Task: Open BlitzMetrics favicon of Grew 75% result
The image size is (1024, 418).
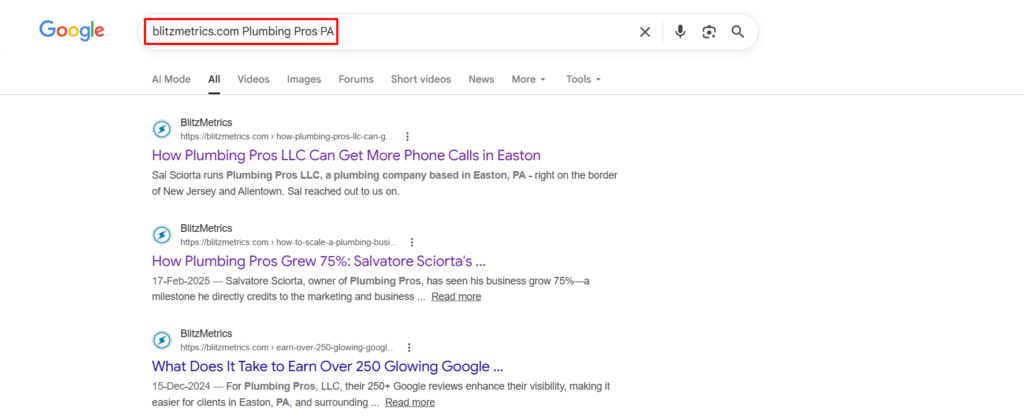Action: pyautogui.click(x=162, y=235)
